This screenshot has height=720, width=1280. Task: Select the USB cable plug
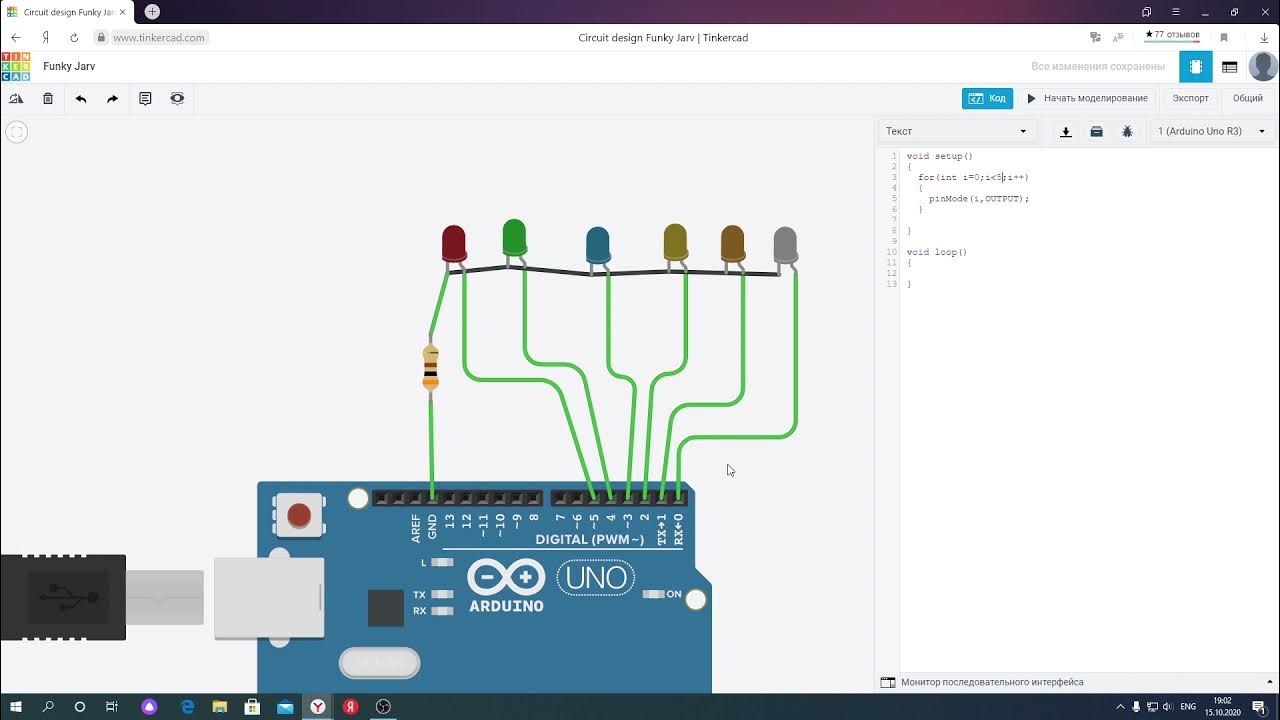(x=63, y=597)
